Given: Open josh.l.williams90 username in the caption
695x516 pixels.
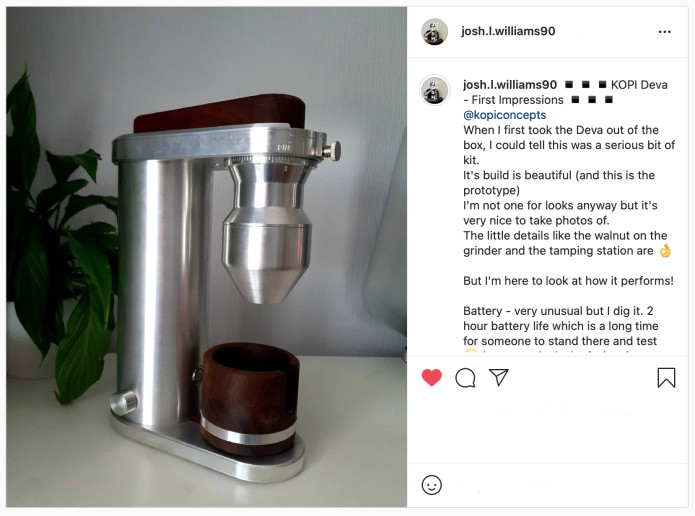Looking at the screenshot, I should point(510,85).
